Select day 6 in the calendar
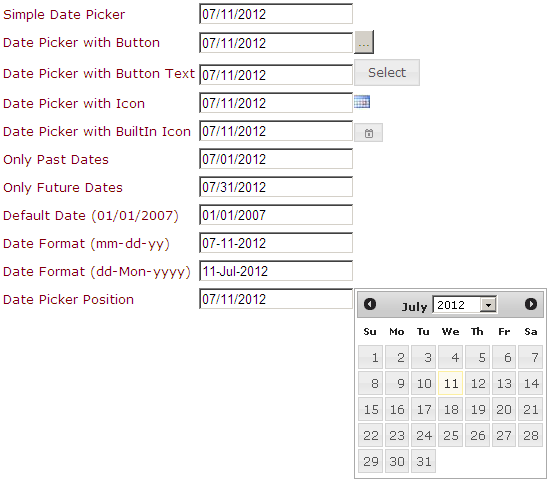The width and height of the screenshot is (556, 490). pos(504,357)
